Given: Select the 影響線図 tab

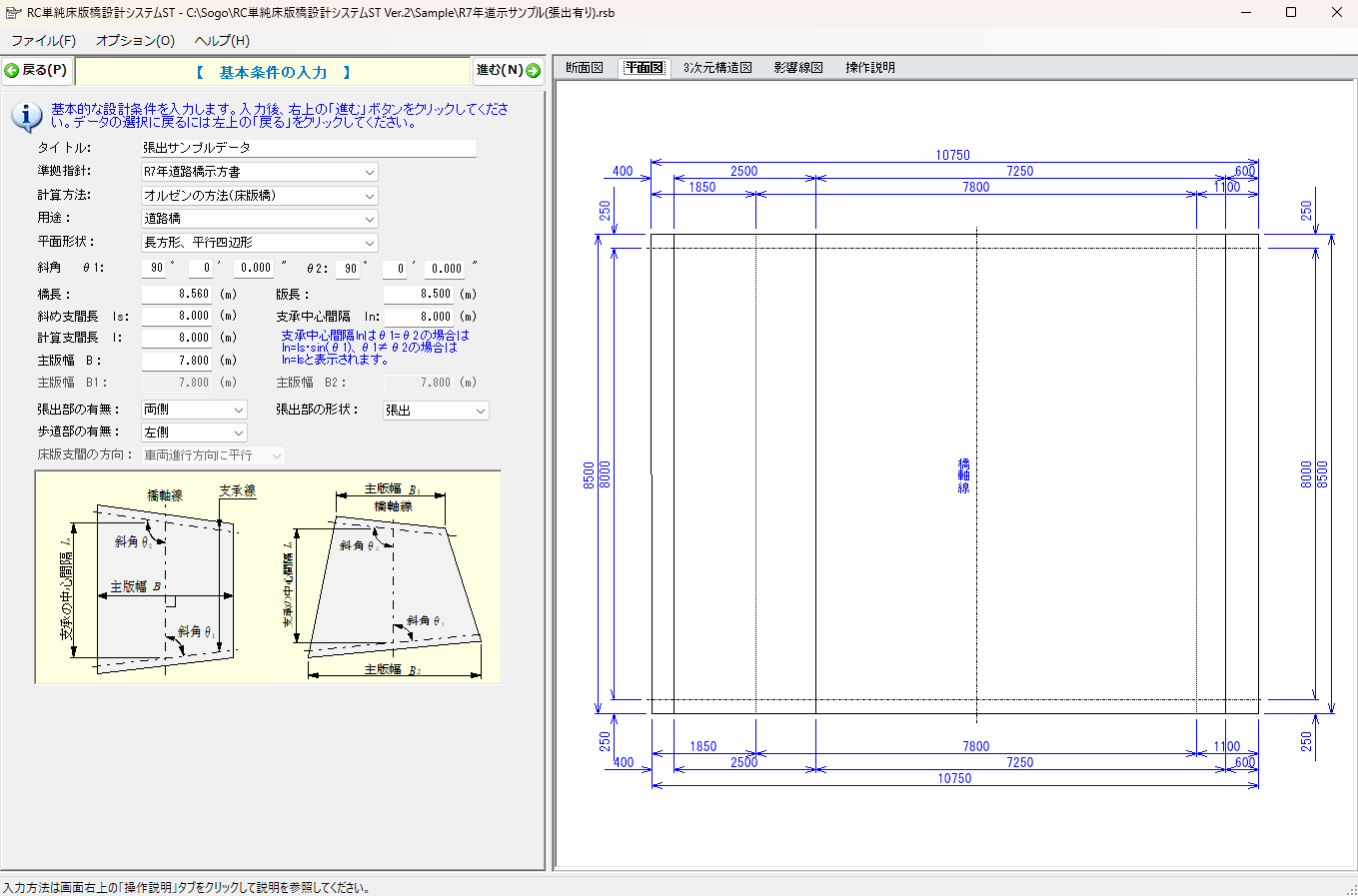Looking at the screenshot, I should click(797, 68).
